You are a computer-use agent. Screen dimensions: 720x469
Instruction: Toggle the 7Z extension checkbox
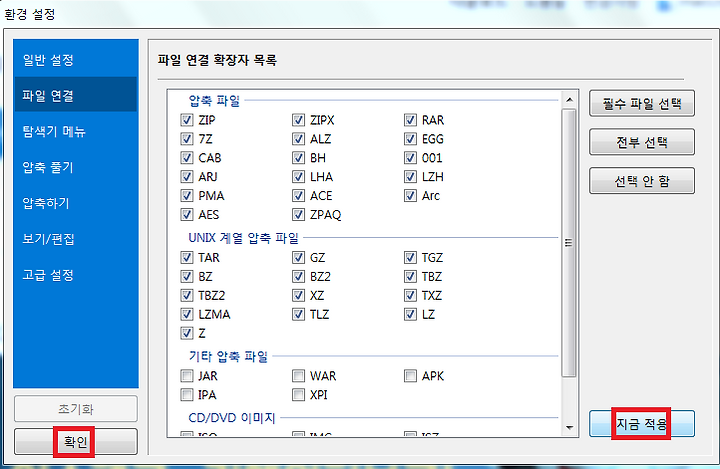click(186, 139)
